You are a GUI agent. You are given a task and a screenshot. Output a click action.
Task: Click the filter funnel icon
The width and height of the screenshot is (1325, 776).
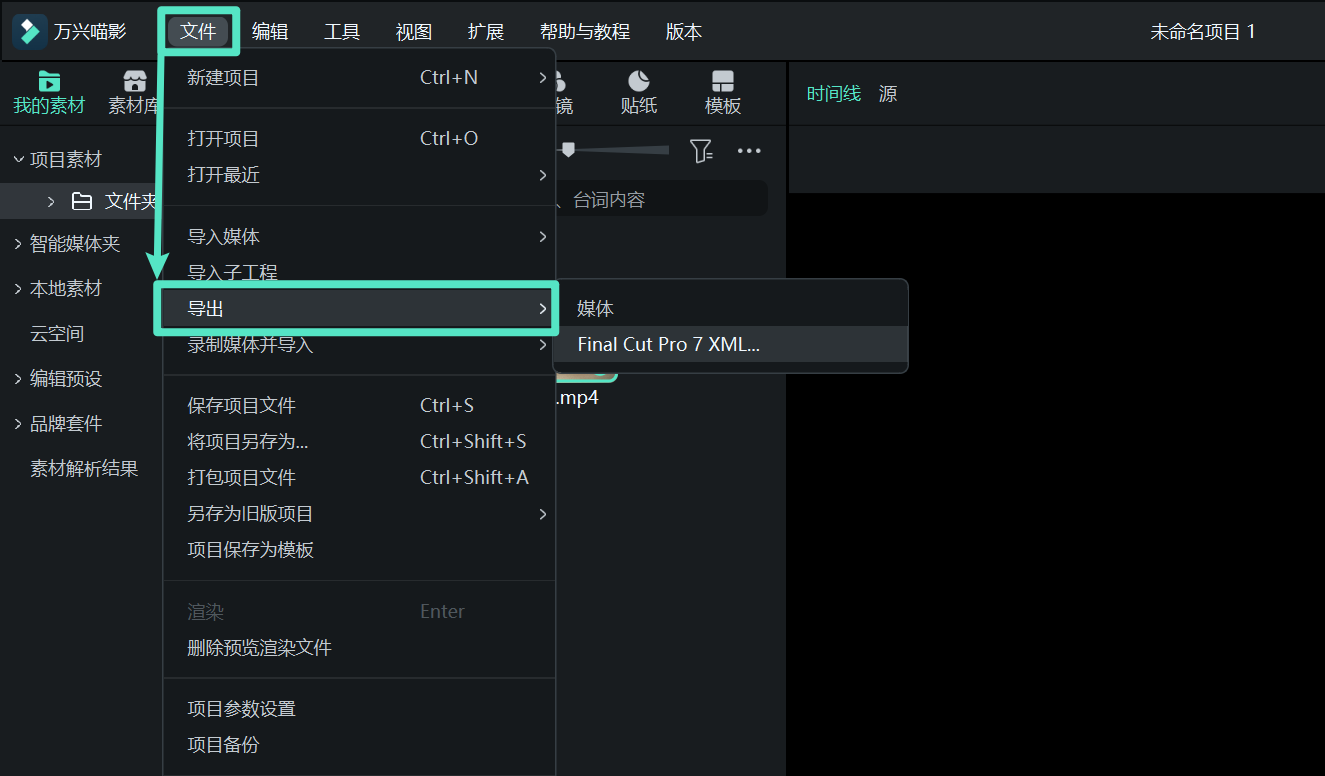[x=701, y=151]
